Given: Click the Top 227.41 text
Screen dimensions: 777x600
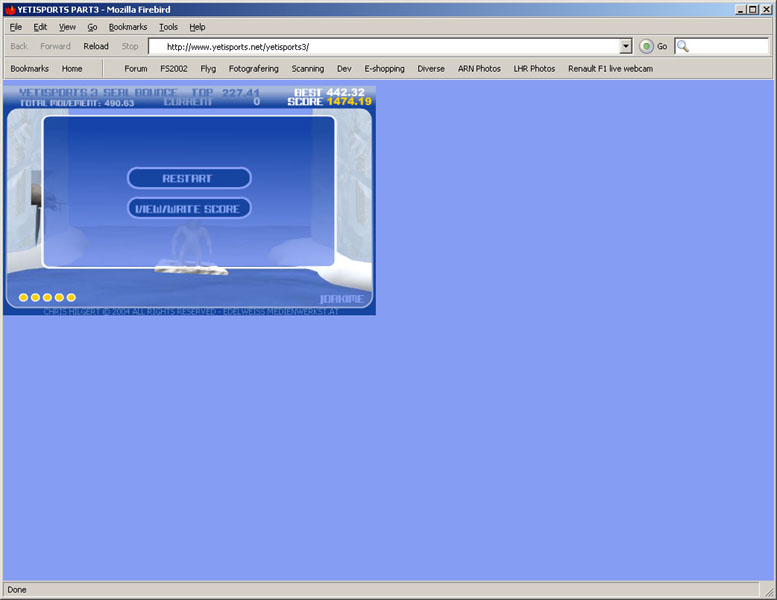Looking at the screenshot, I should (225, 92).
